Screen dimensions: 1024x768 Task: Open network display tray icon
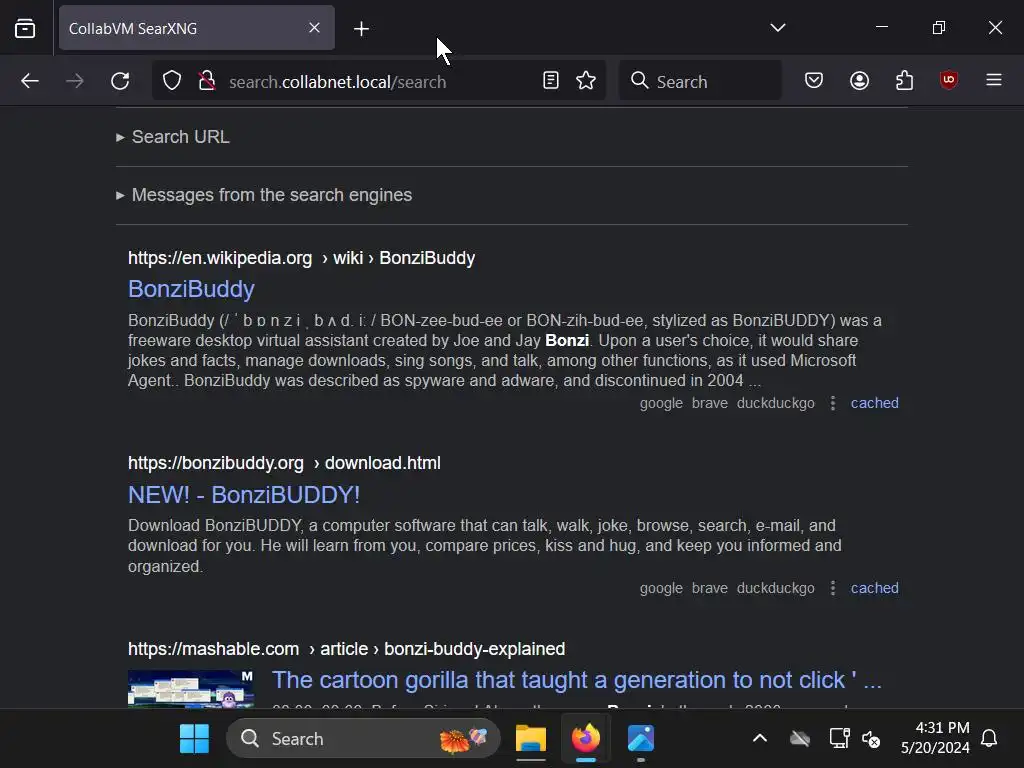click(x=839, y=739)
